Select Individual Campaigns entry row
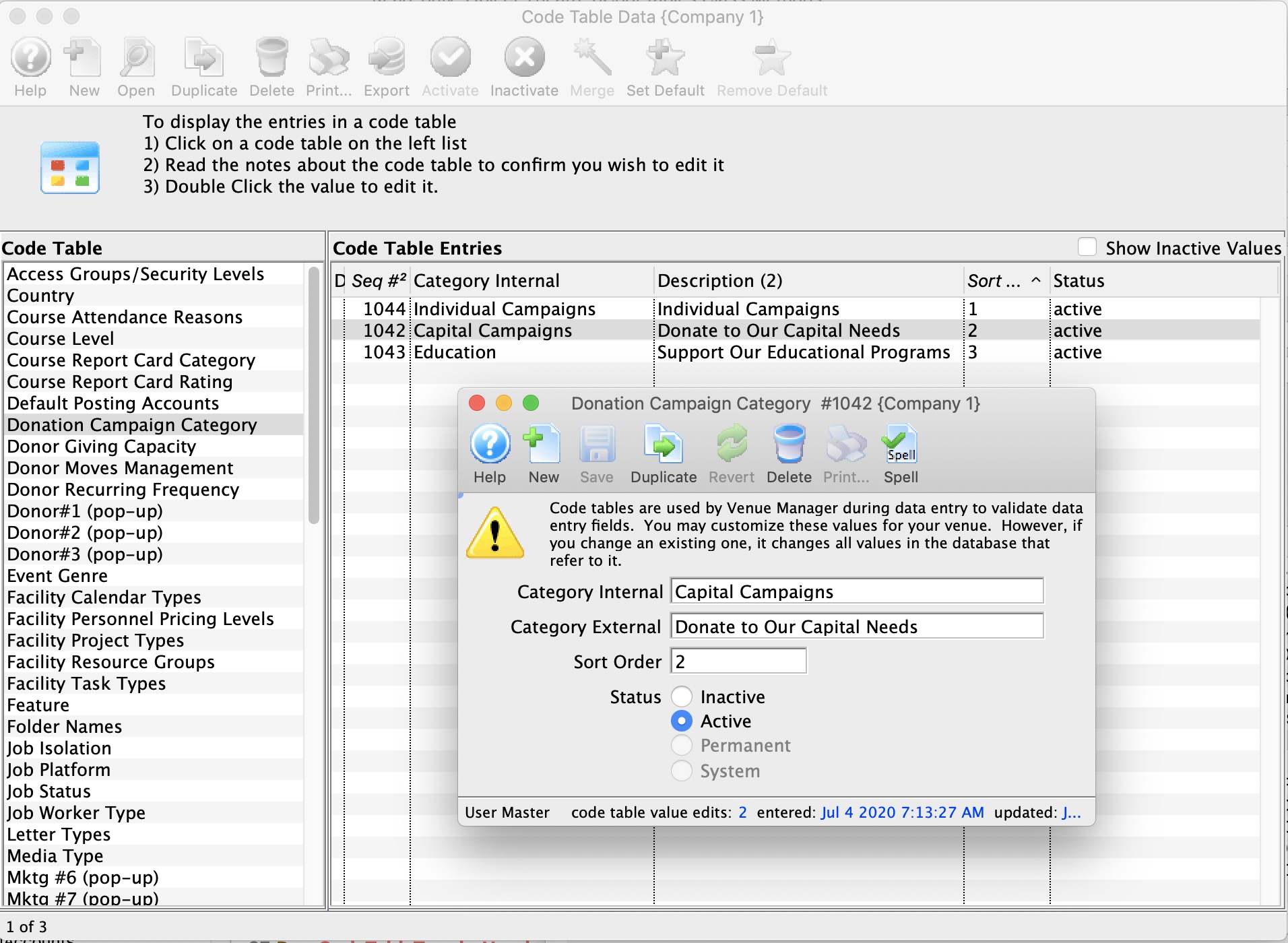Screen dimensions: 1288x943 coord(795,309)
